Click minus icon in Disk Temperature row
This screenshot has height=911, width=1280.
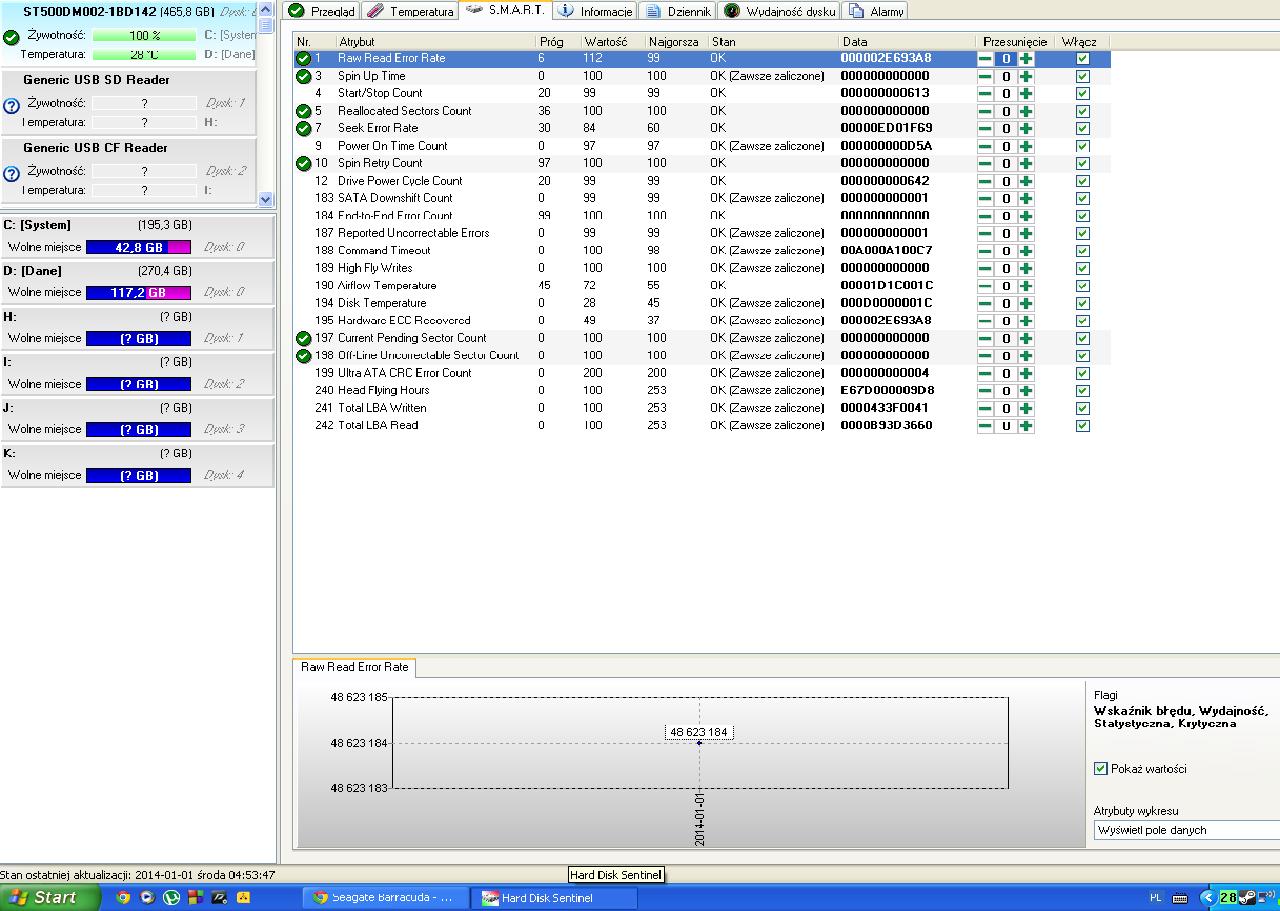click(x=985, y=304)
